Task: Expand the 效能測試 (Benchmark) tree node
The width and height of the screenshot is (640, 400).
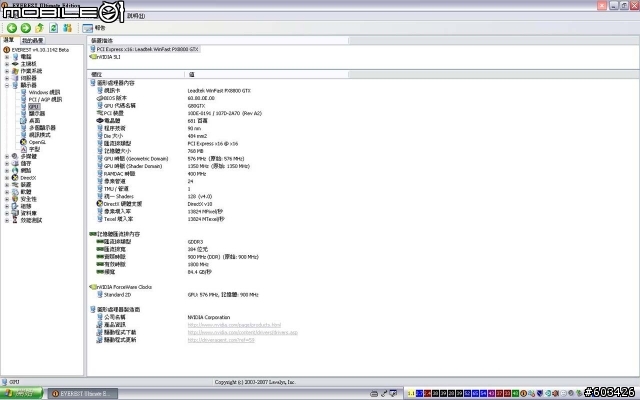Action: (x=7, y=220)
